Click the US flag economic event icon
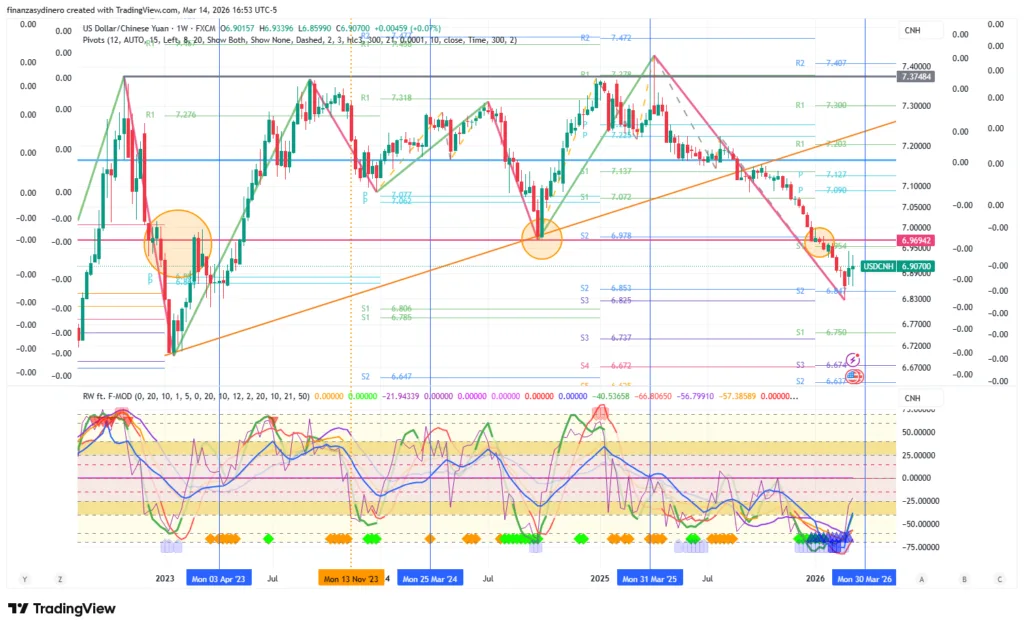 pyautogui.click(x=853, y=377)
